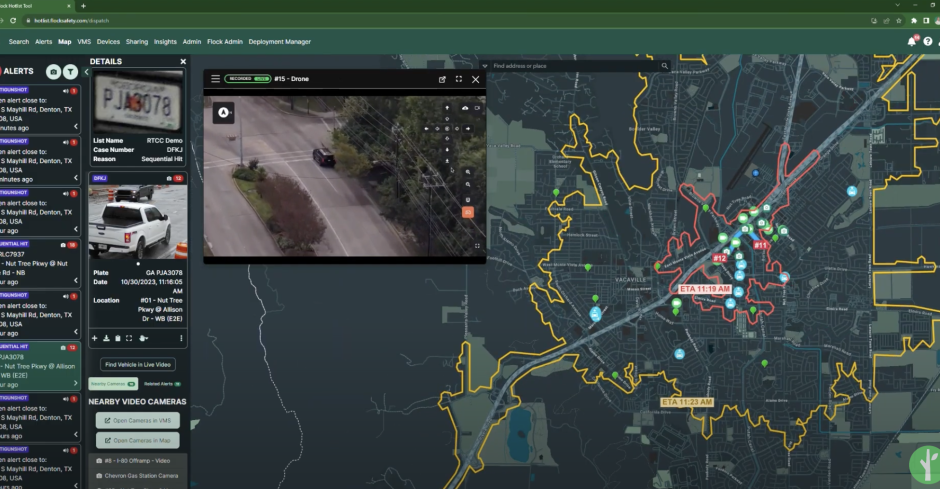Select #8 - I-80 Offramp - Video camera
Screen dimensions: 940x489
pos(138,461)
